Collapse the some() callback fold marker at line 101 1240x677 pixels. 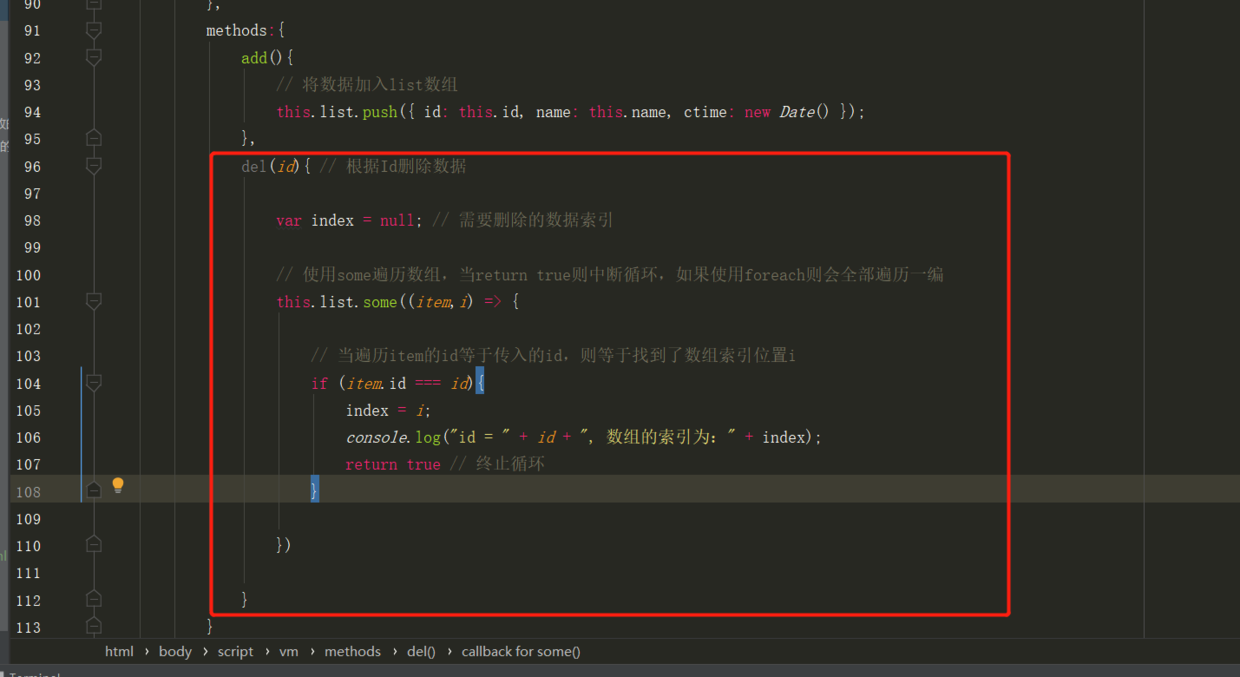94,301
